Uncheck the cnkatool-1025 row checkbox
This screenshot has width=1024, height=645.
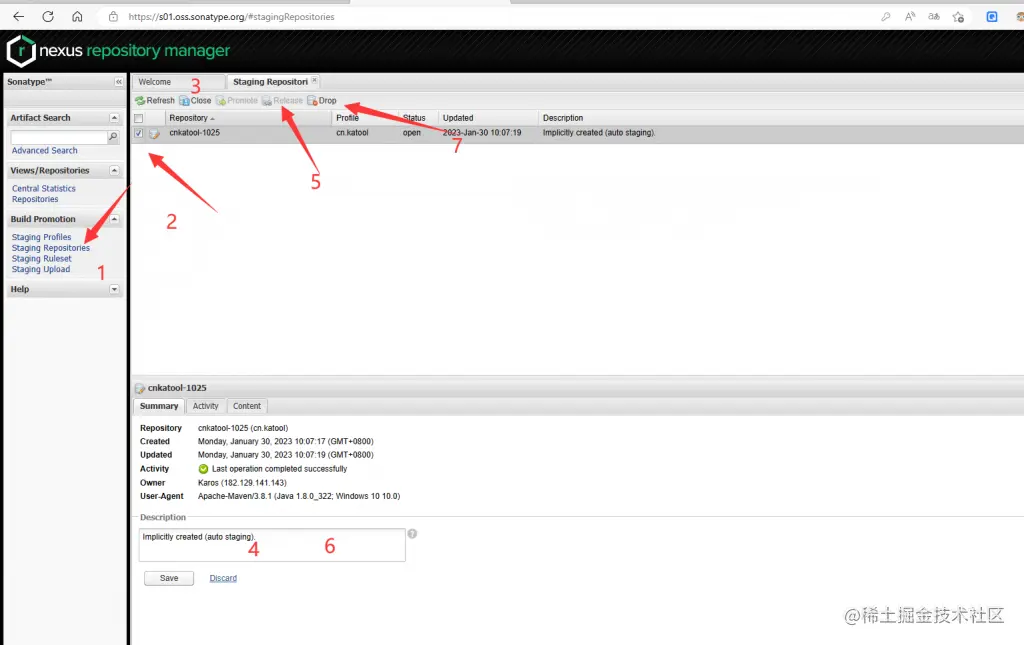(x=138, y=133)
